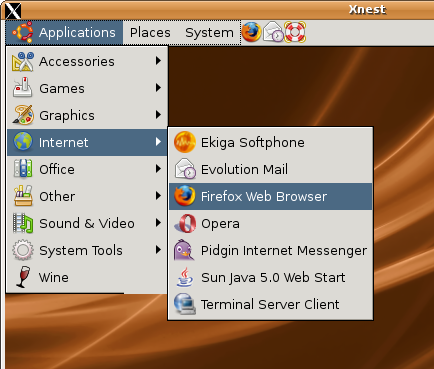Click the Xnest window title text

pyautogui.click(x=367, y=9)
